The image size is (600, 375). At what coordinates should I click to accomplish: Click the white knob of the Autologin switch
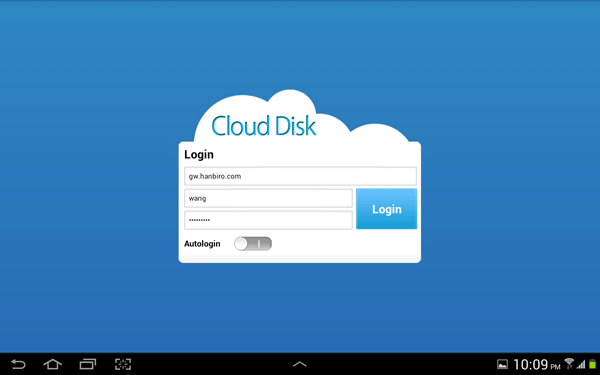click(241, 244)
